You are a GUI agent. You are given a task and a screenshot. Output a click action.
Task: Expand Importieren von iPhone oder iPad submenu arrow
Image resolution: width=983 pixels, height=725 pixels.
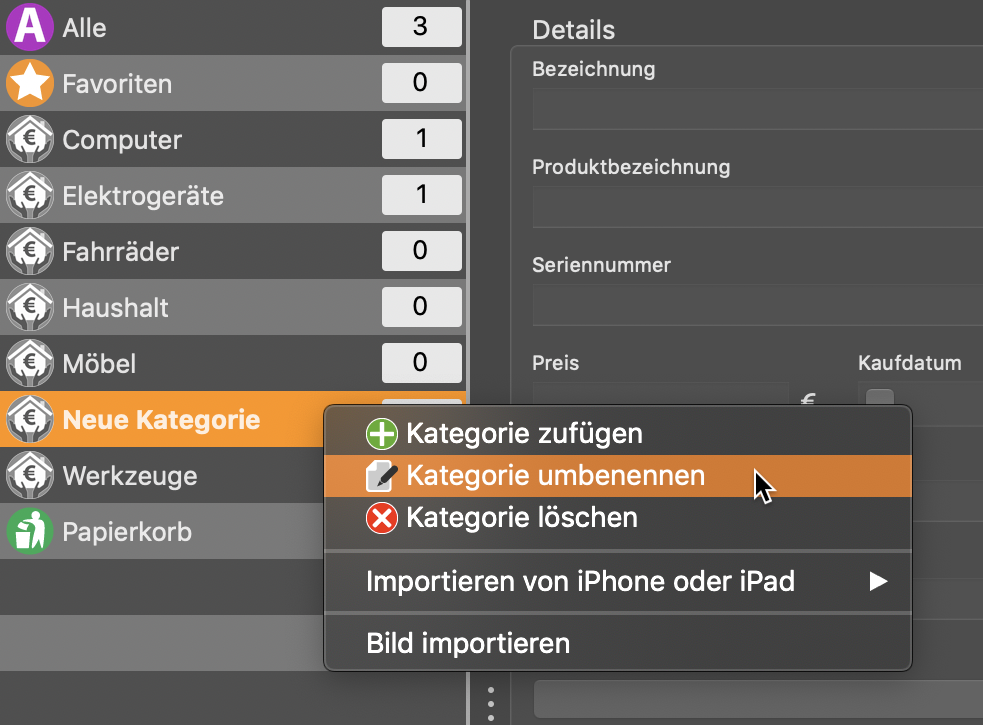(878, 581)
